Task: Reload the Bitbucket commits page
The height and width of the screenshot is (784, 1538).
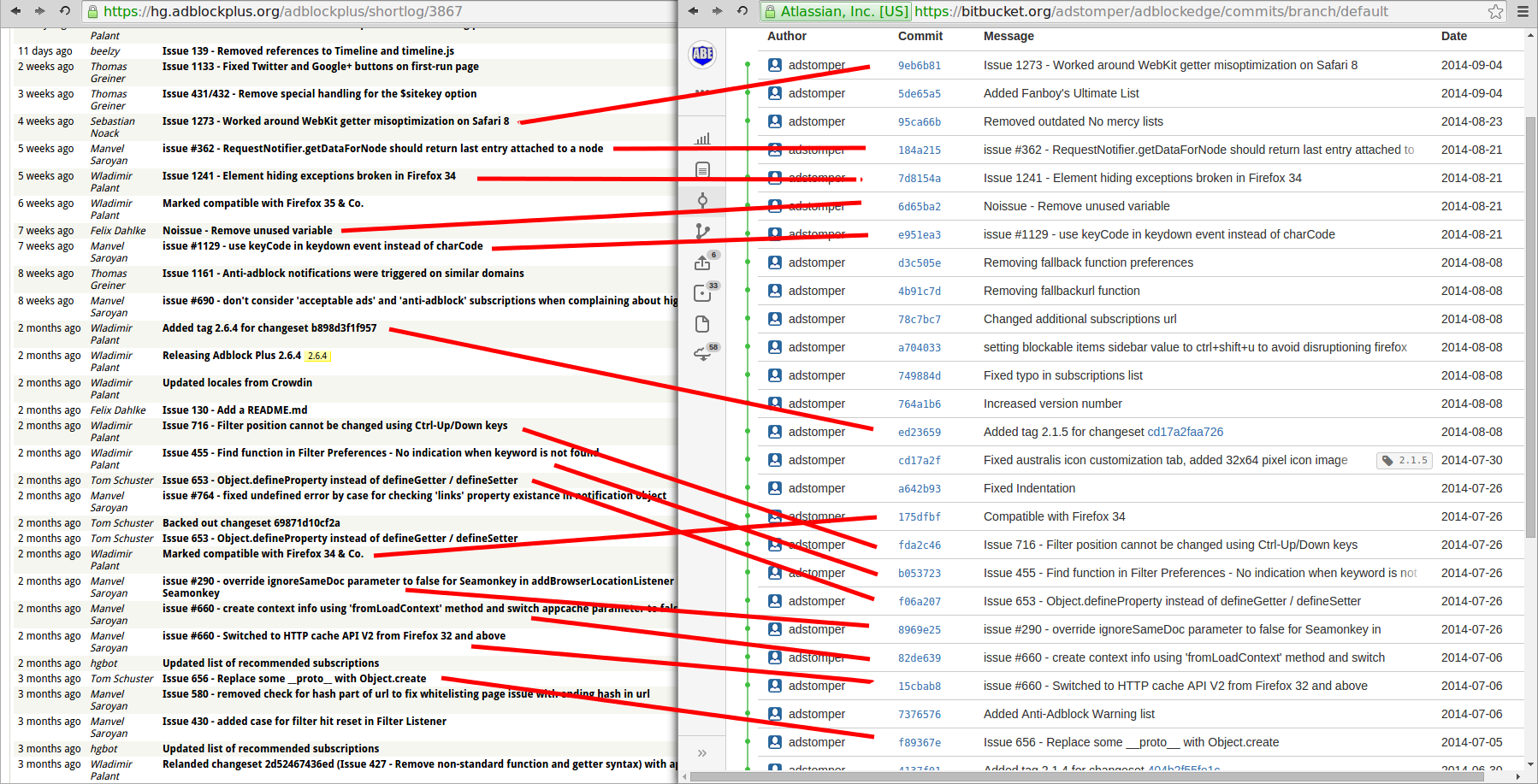Action: click(x=742, y=11)
